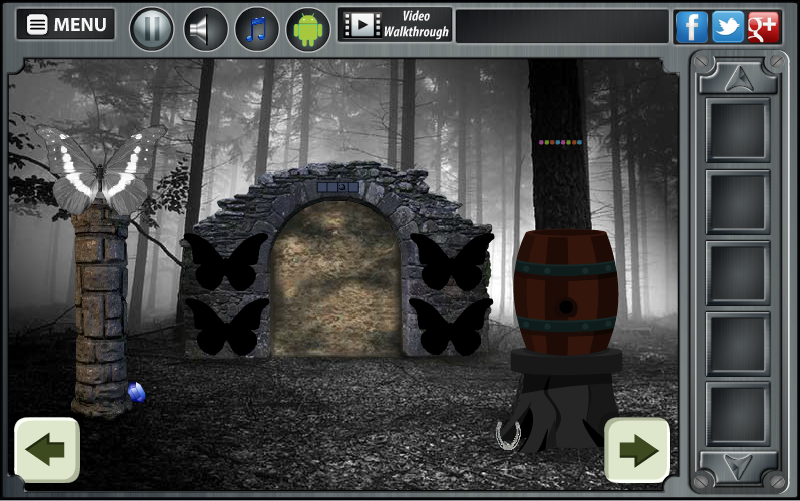Open the Video Walkthrough
This screenshot has width=800, height=501.
(395, 24)
